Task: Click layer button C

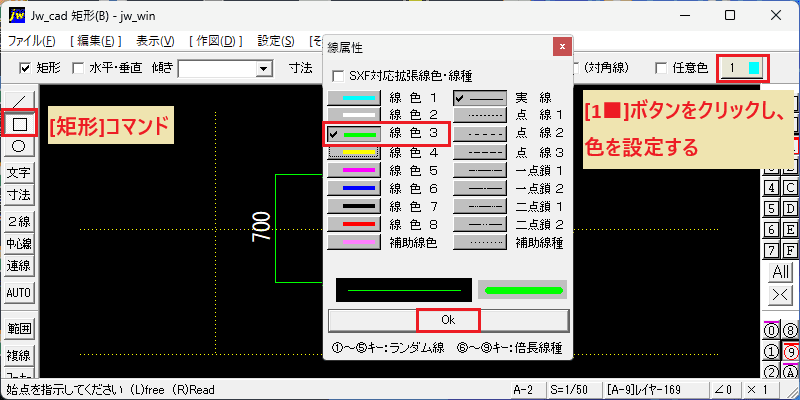Action: 789,188
